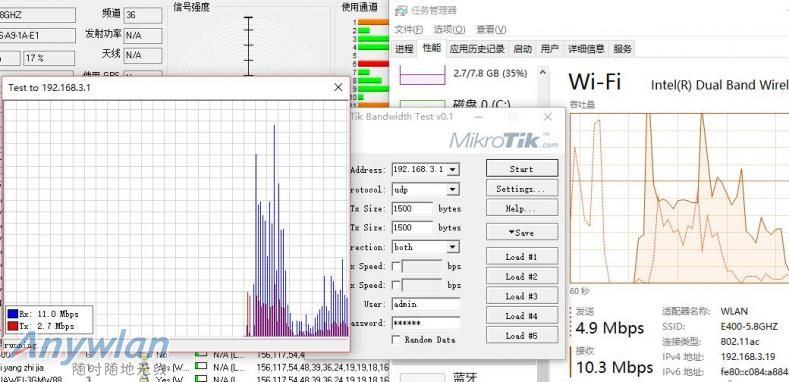Click the 17 % value field
789x382 pixels.
point(49,58)
